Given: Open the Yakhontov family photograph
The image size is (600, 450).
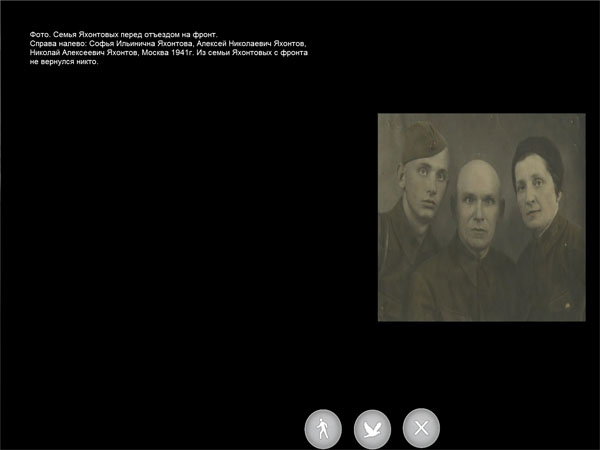Looking at the screenshot, I should tap(481, 217).
